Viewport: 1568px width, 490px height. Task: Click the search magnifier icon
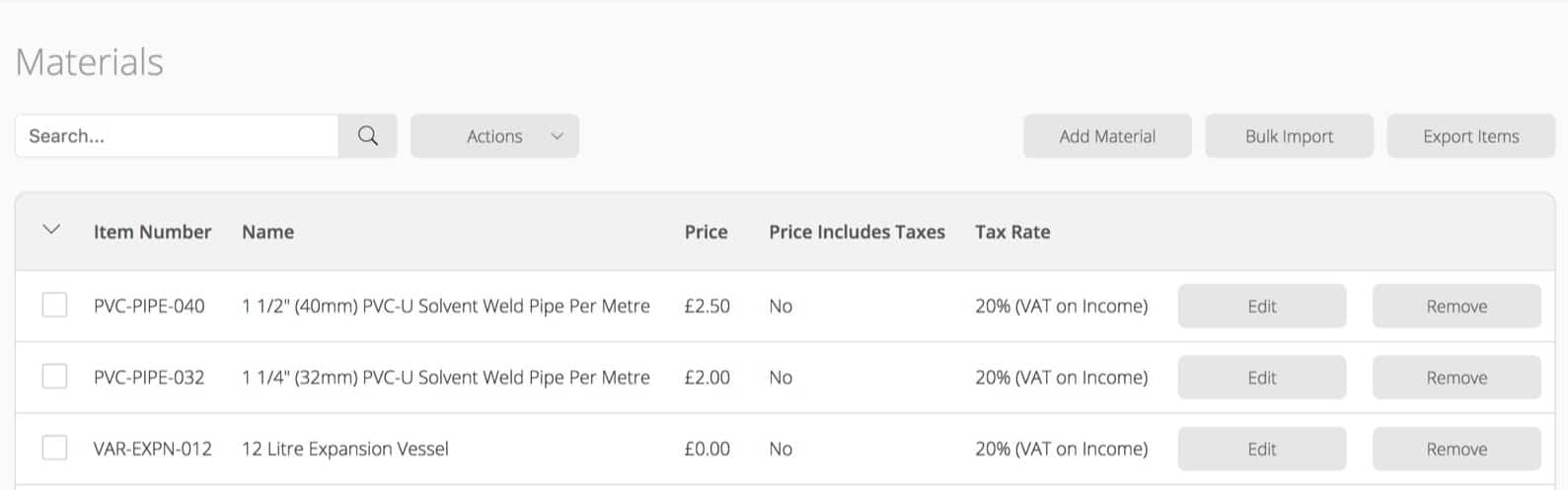(367, 136)
